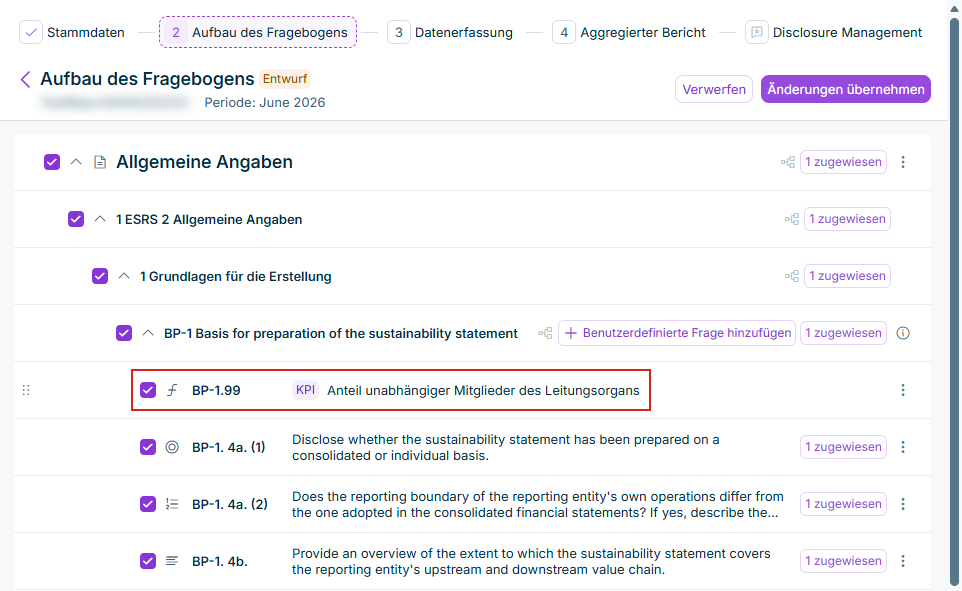Uncheck 1 ESRS 2 Allgemeine Angaben checkbox

click(x=76, y=219)
